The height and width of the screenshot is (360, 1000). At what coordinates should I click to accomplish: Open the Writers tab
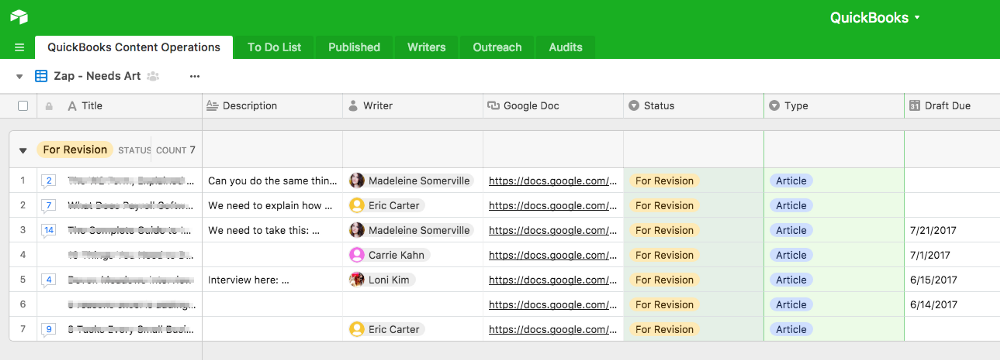click(426, 47)
